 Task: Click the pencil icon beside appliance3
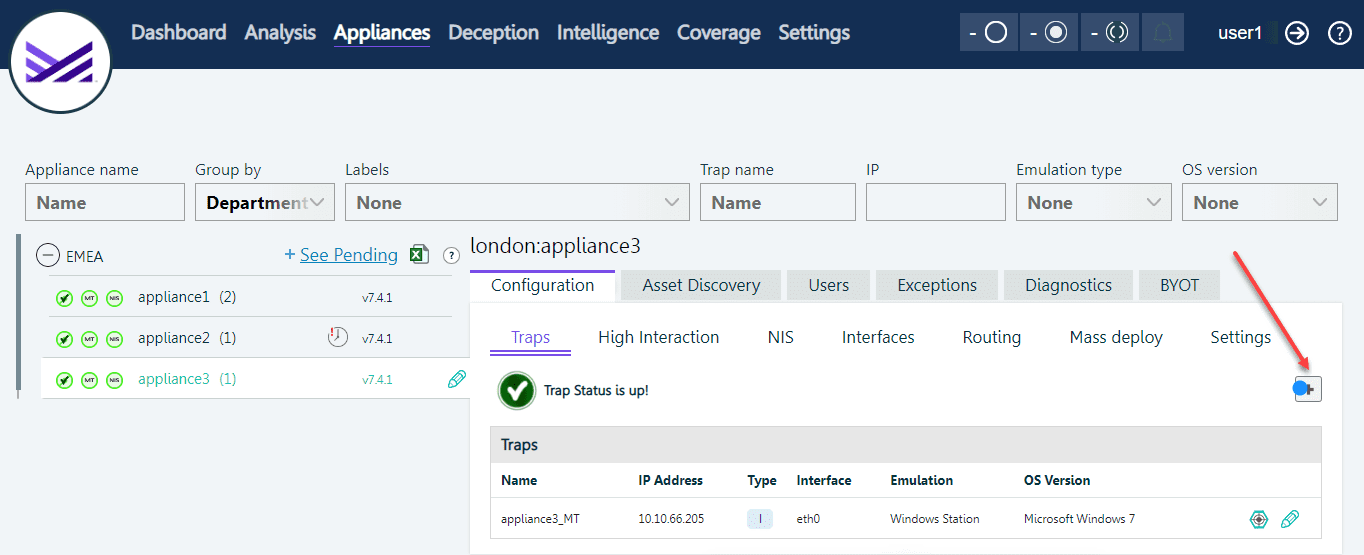point(457,379)
